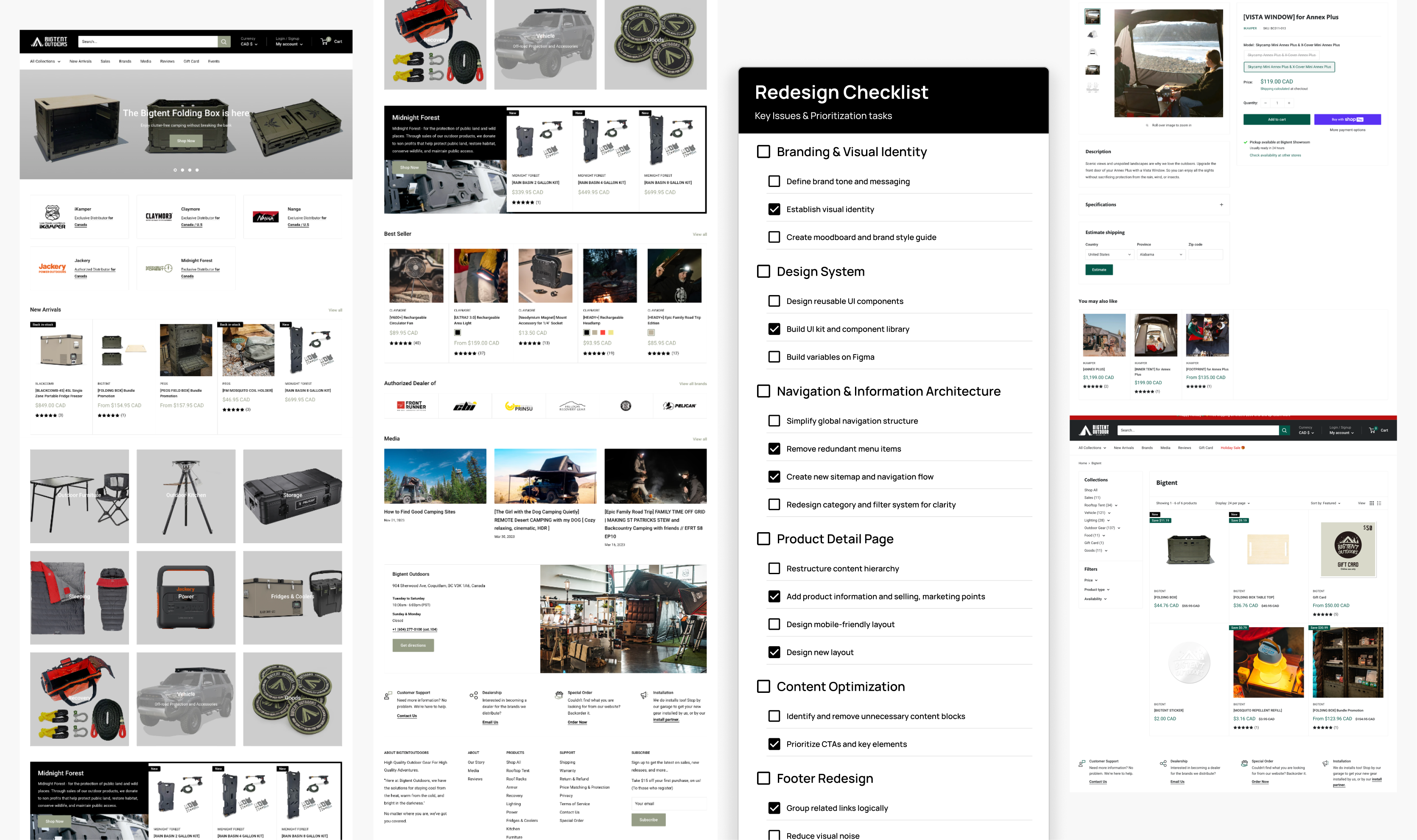The width and height of the screenshot is (1417, 840).
Task: Click the homepage header search magnifier button
Action: point(224,41)
